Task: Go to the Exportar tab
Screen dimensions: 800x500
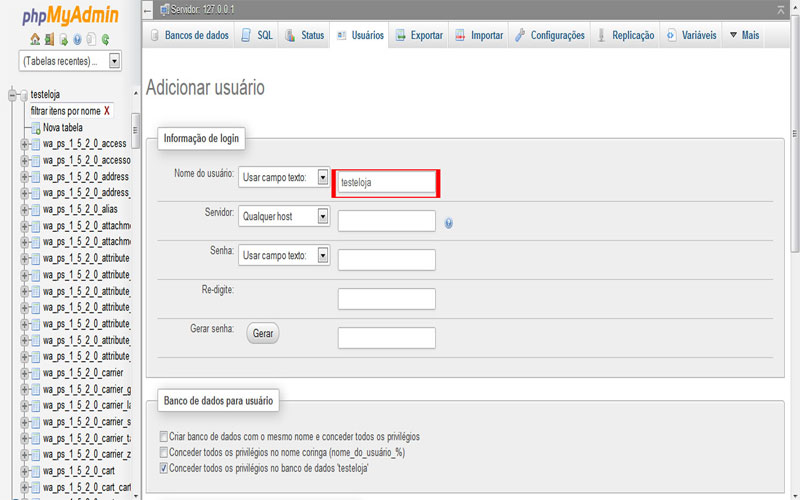Action: click(x=419, y=35)
